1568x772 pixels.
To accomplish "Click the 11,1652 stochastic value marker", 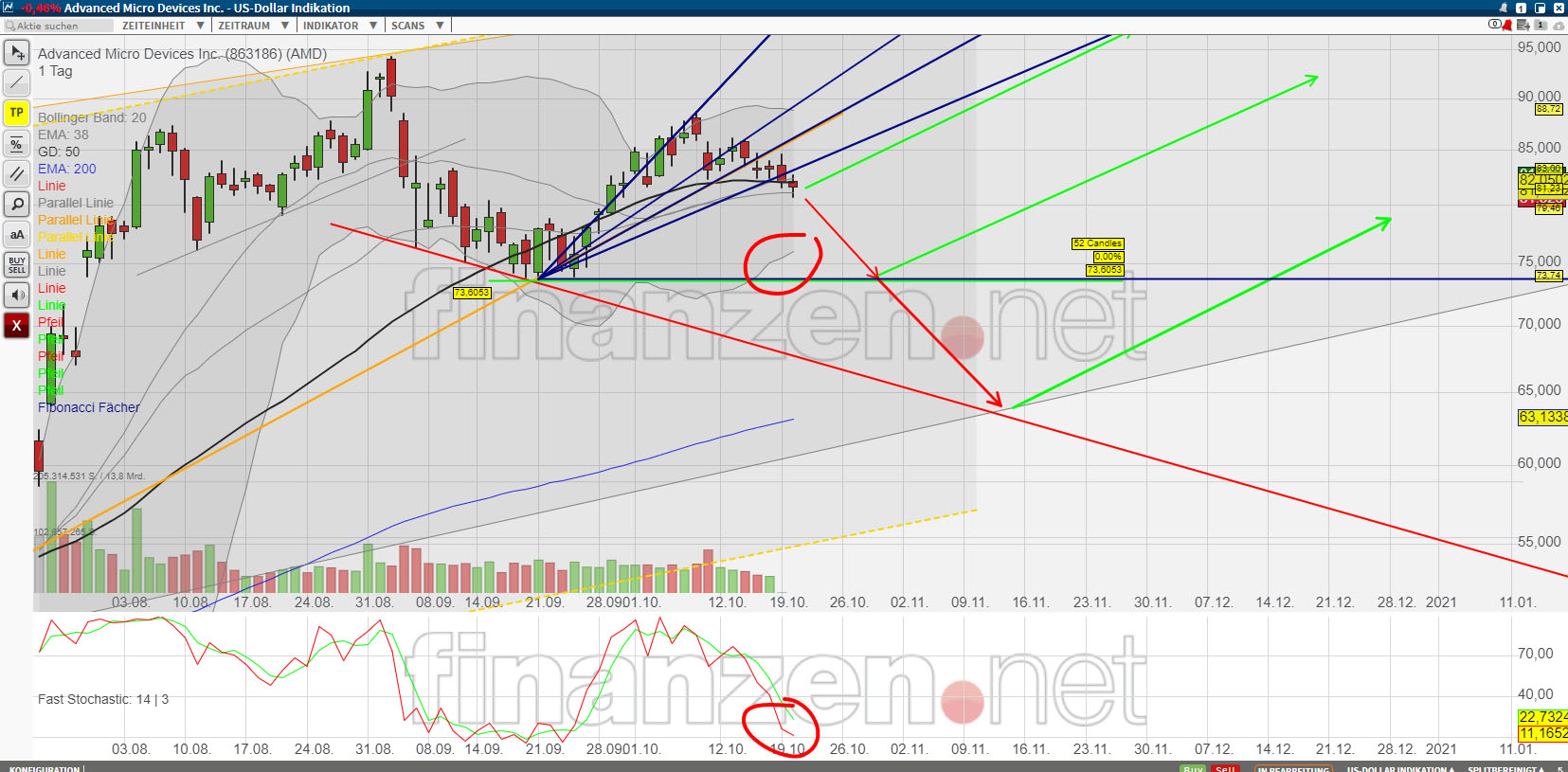I will click(1543, 733).
